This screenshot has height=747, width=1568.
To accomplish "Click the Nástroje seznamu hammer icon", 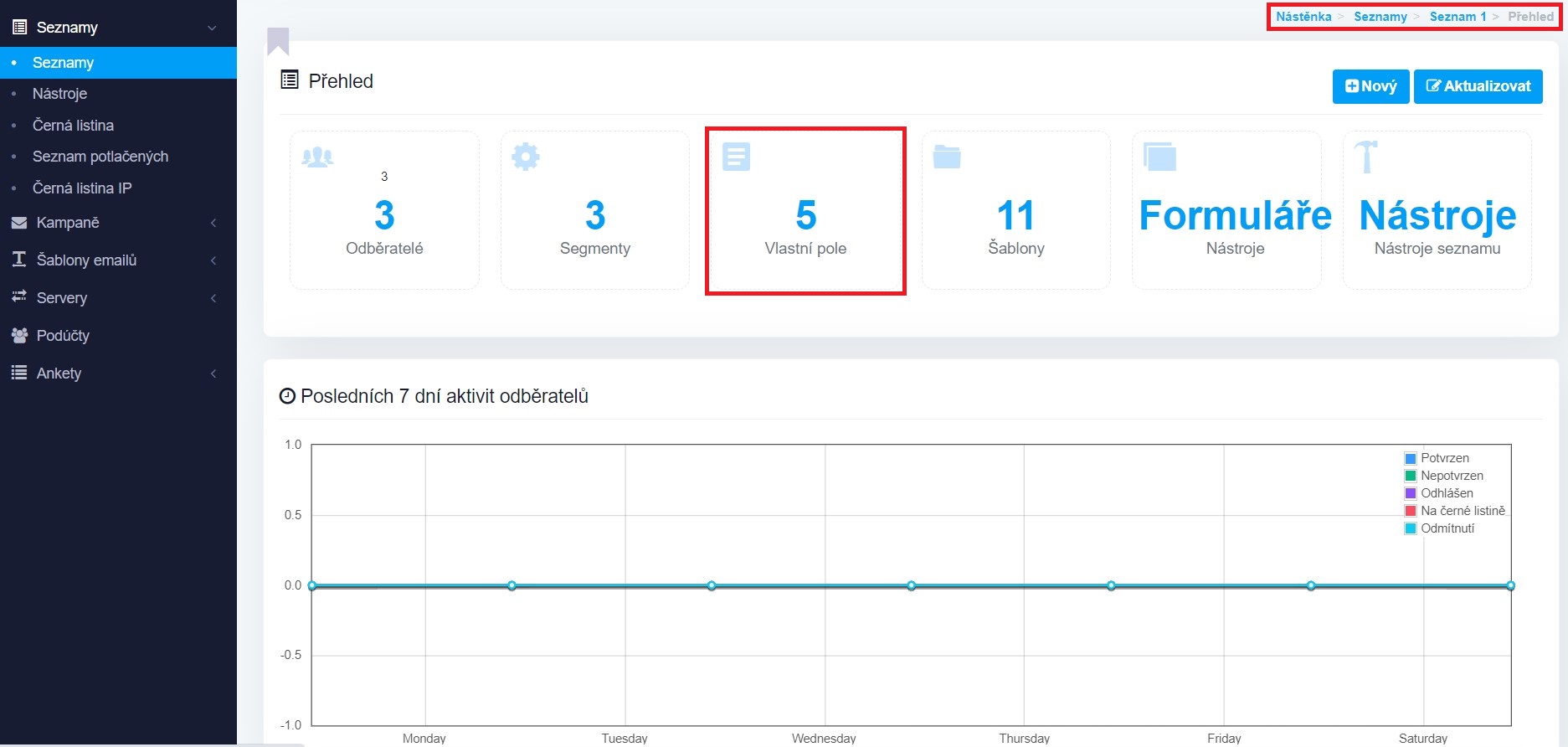I will [x=1366, y=157].
